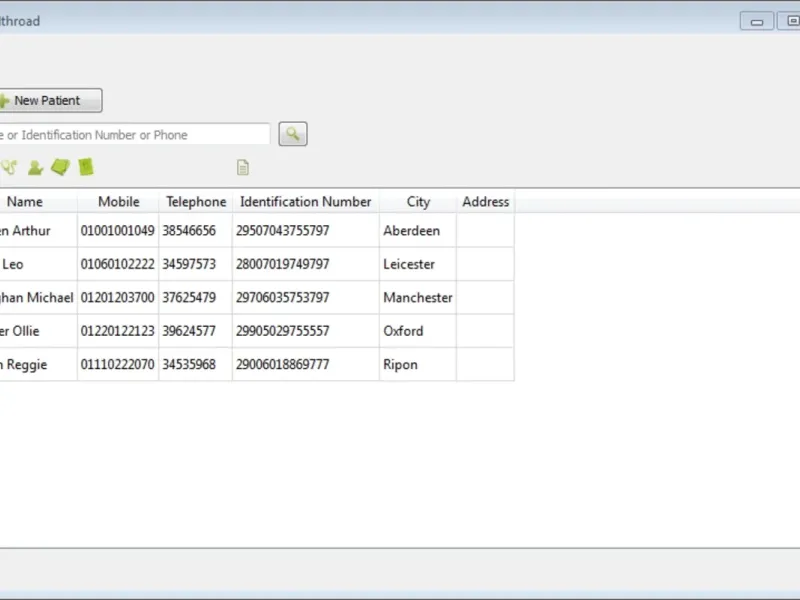
Task: Click mobile number 01110222070
Action: click(x=117, y=364)
